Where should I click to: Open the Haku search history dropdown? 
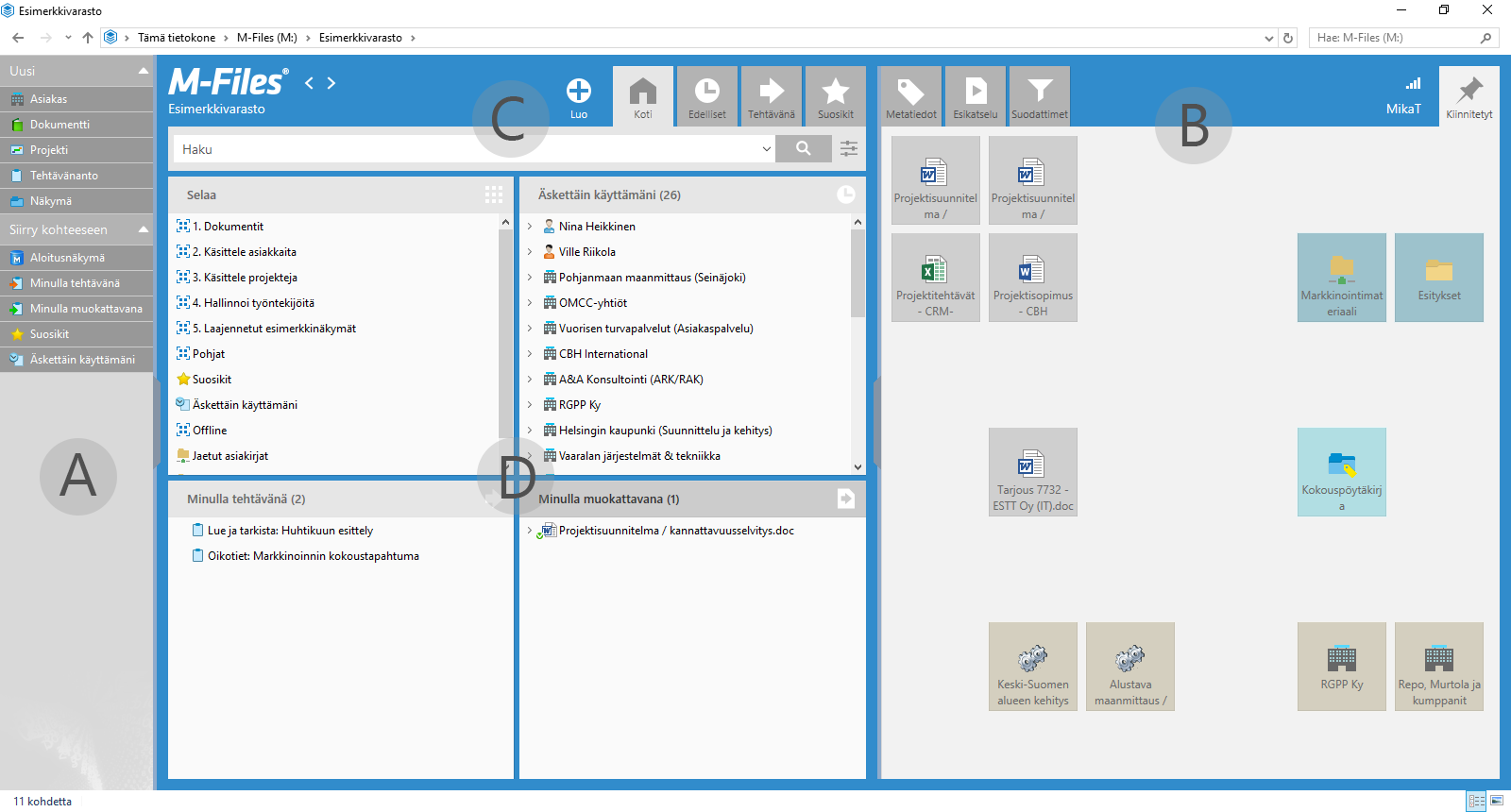point(766,149)
